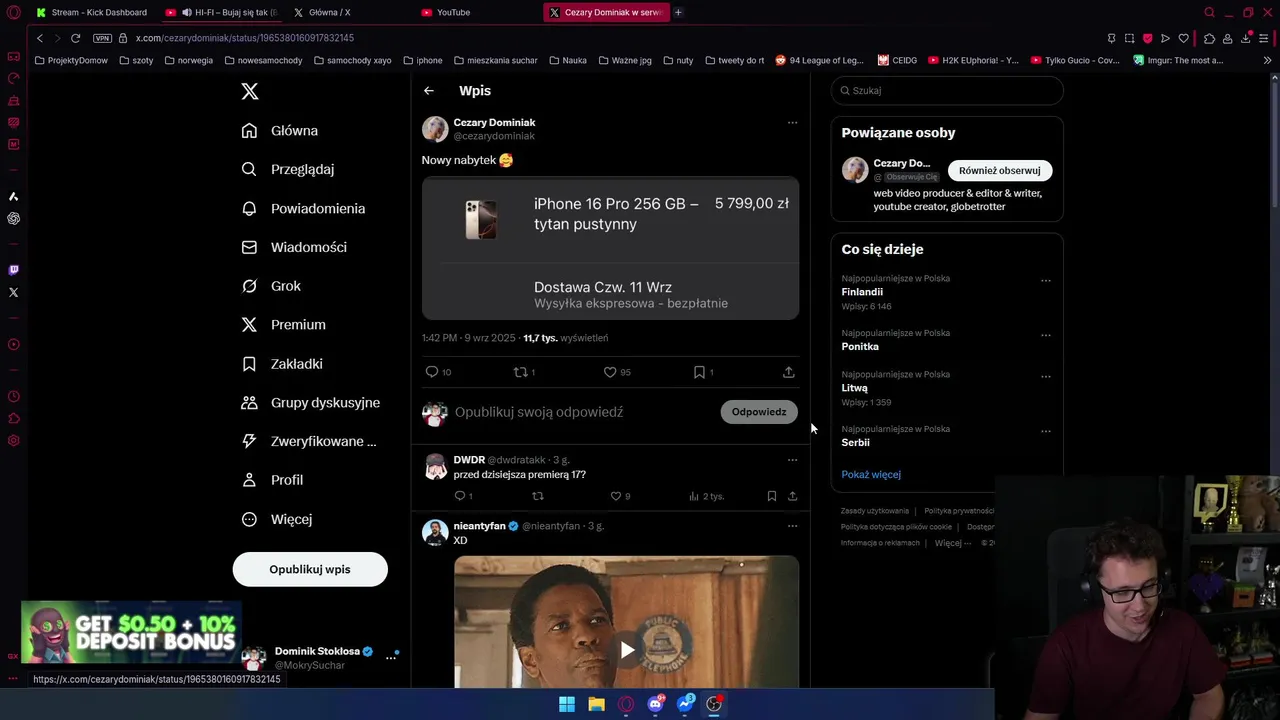Bookmark DWDR's comment
The image size is (1280, 720).
coord(771,496)
